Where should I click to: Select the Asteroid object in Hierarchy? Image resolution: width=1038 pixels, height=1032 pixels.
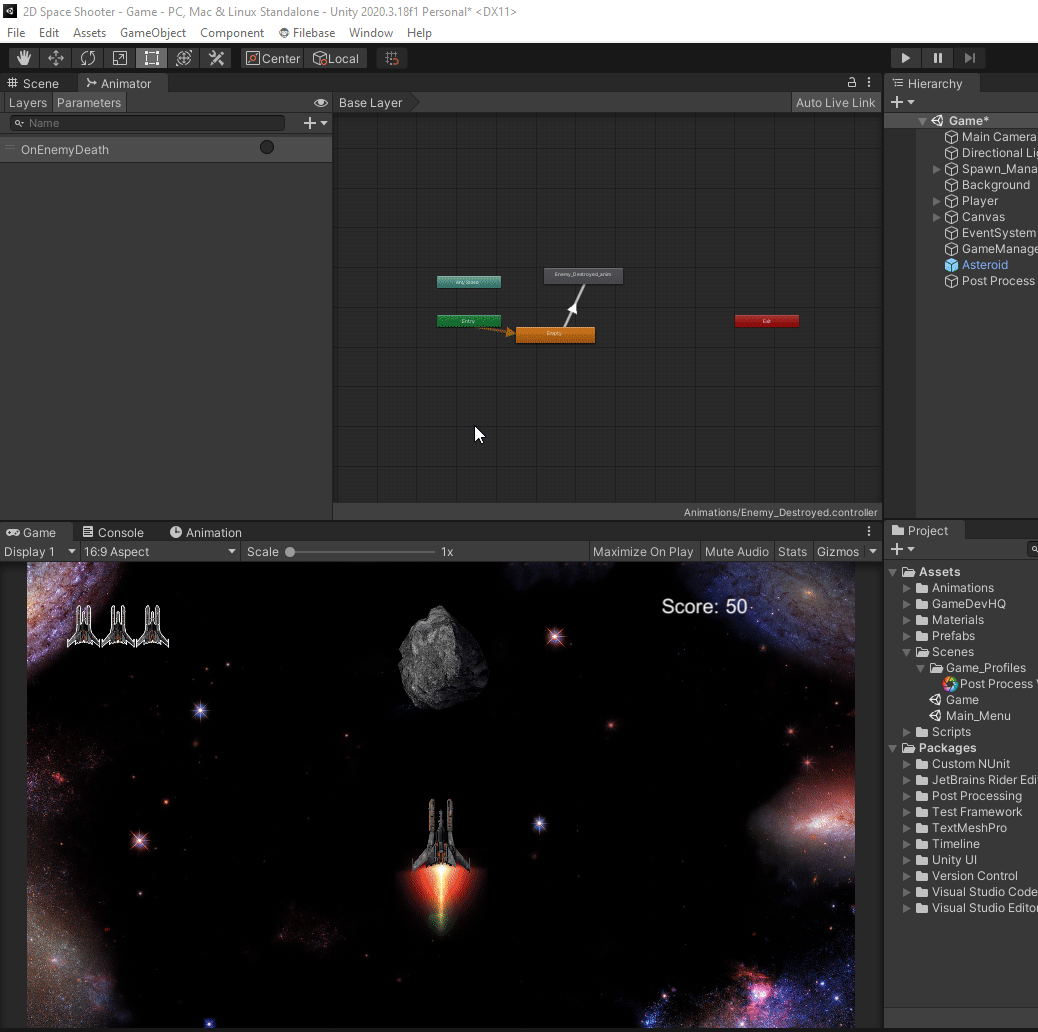[984, 265]
